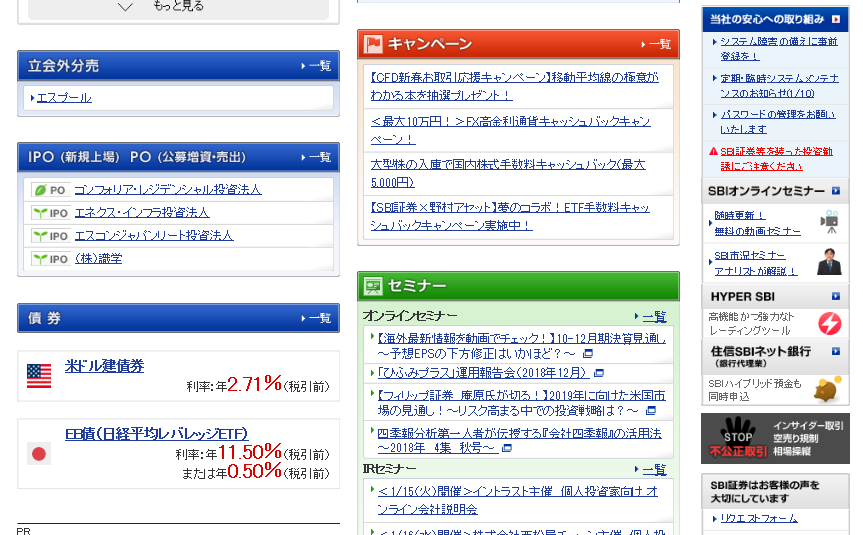
Task: Open CFD新春お取引応援キャンペーン link
Action: pyautogui.click(x=515, y=86)
